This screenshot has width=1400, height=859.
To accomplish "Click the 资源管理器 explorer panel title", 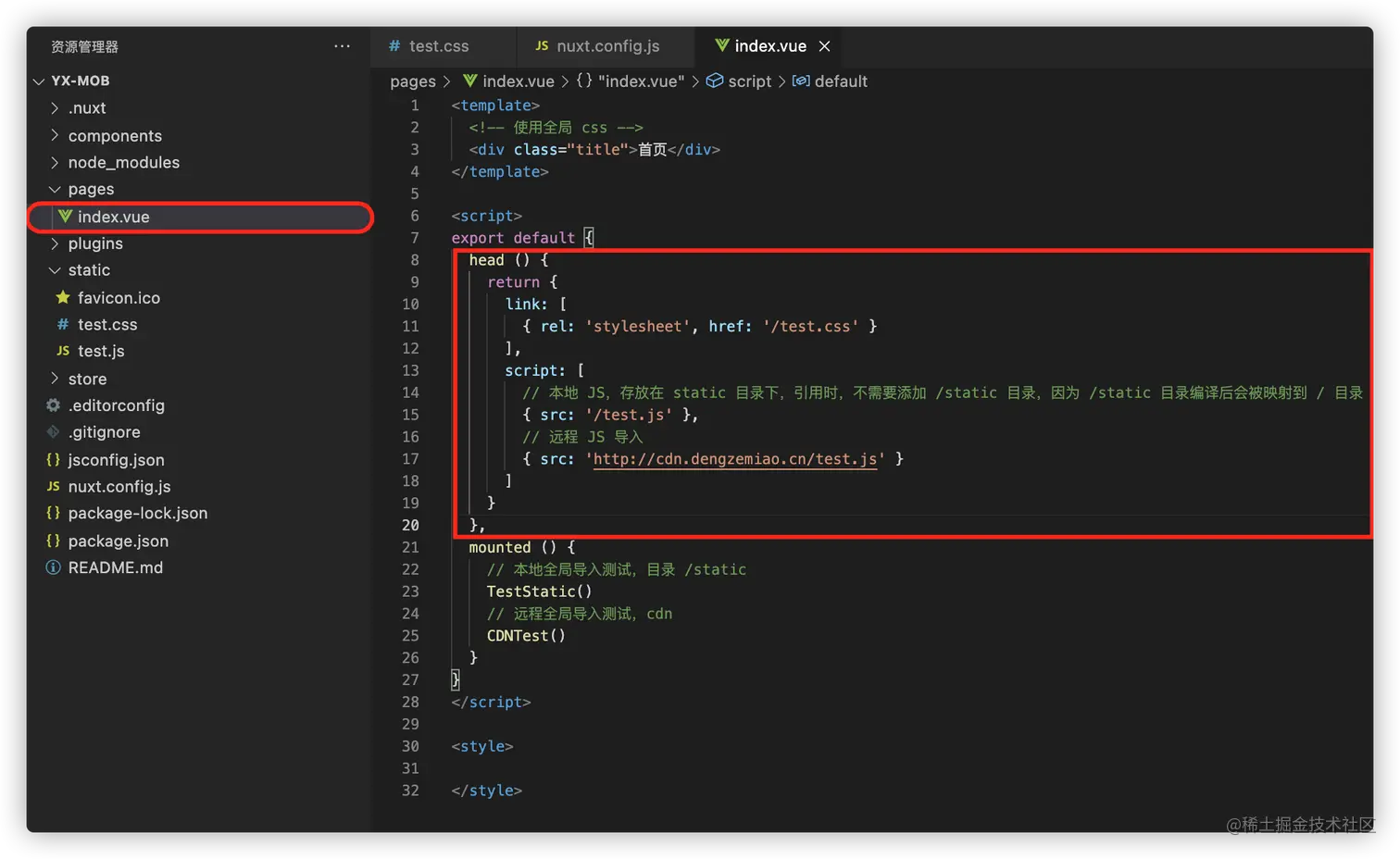I will (84, 46).
